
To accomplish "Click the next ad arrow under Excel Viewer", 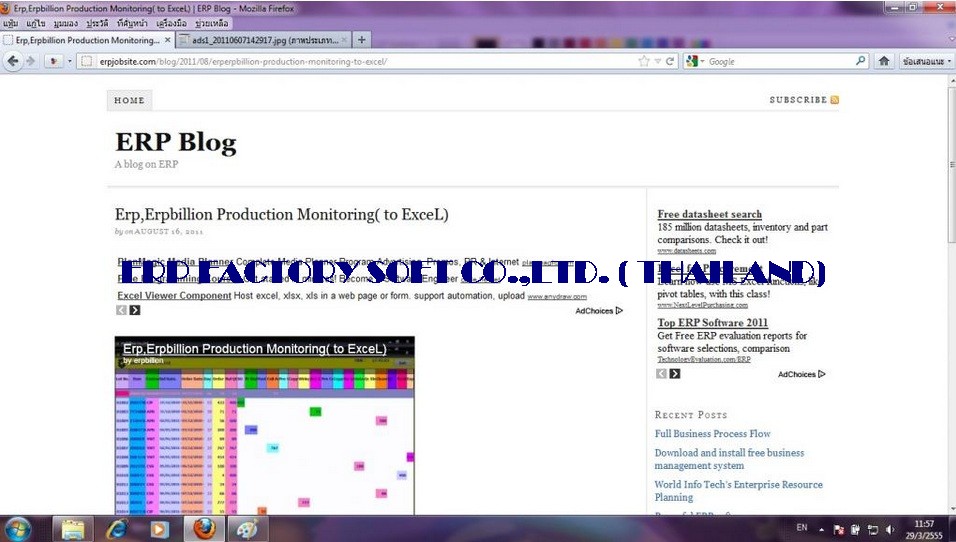I will coord(135,310).
